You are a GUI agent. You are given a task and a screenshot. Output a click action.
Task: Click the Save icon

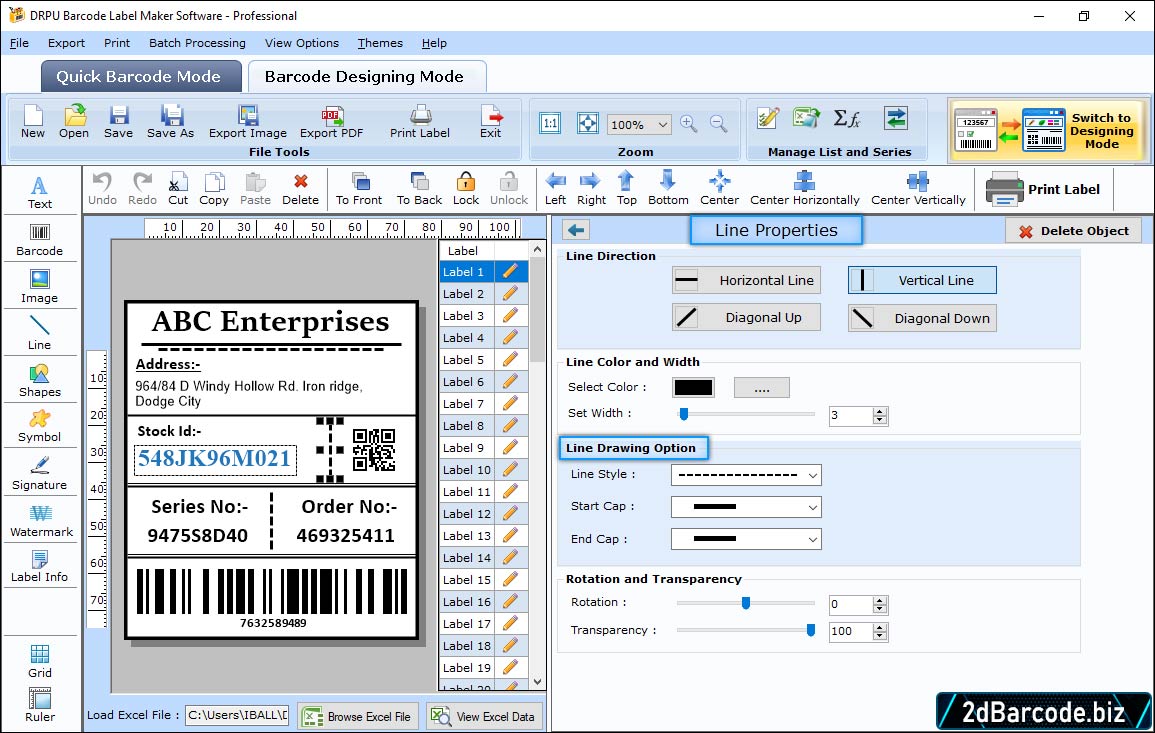(119, 122)
